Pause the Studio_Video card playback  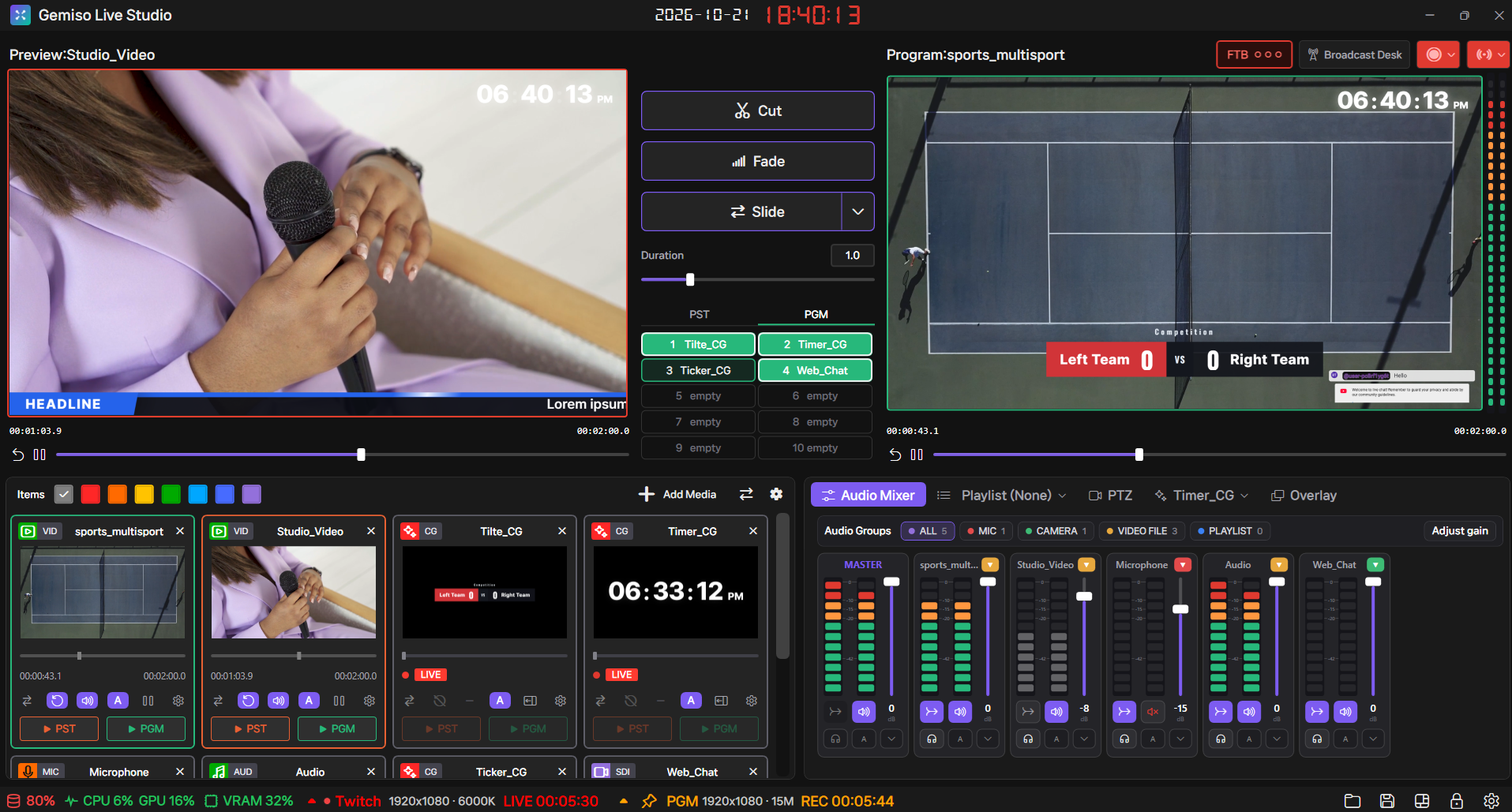tap(340, 701)
